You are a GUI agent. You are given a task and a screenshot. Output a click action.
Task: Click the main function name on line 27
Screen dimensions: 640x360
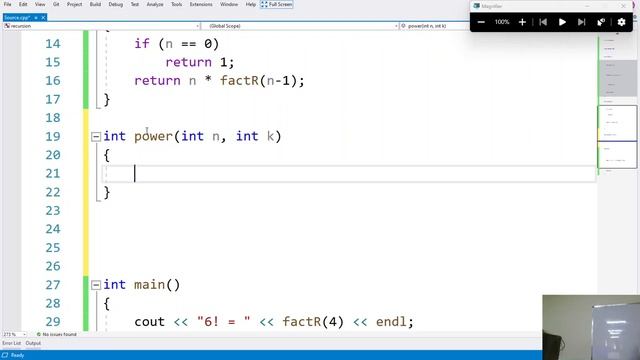[x=149, y=285]
